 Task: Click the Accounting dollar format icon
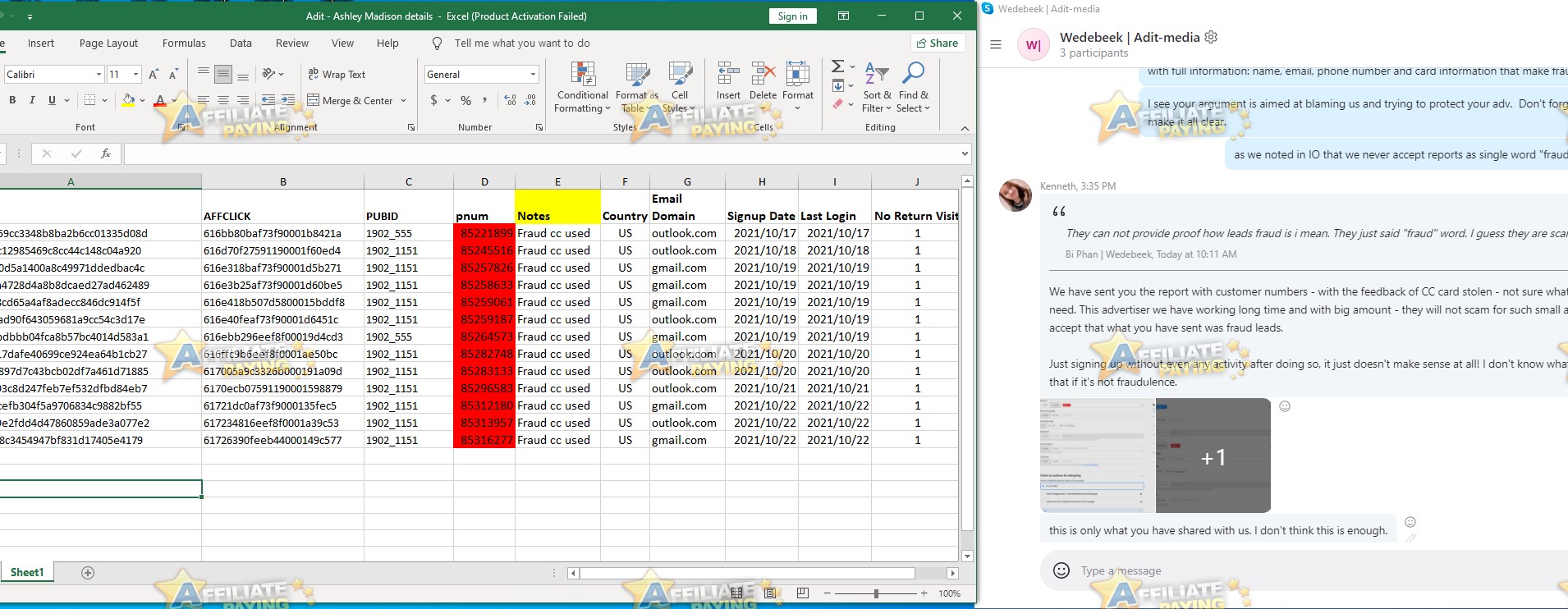tap(433, 100)
